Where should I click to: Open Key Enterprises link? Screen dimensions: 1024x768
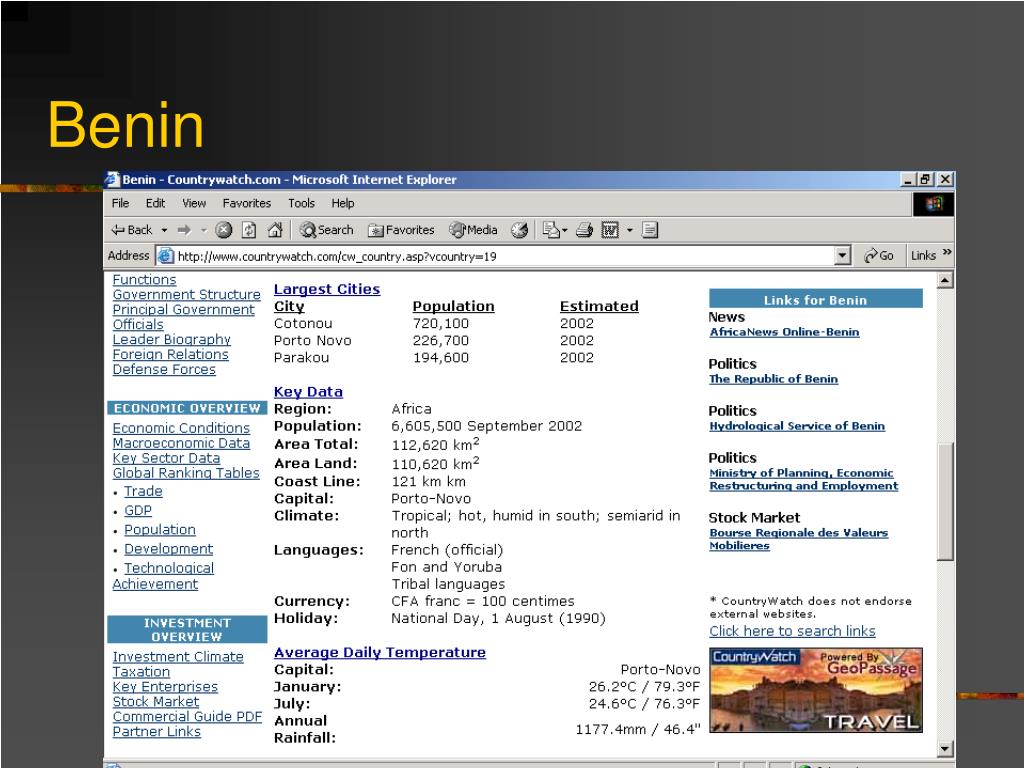tap(165, 687)
